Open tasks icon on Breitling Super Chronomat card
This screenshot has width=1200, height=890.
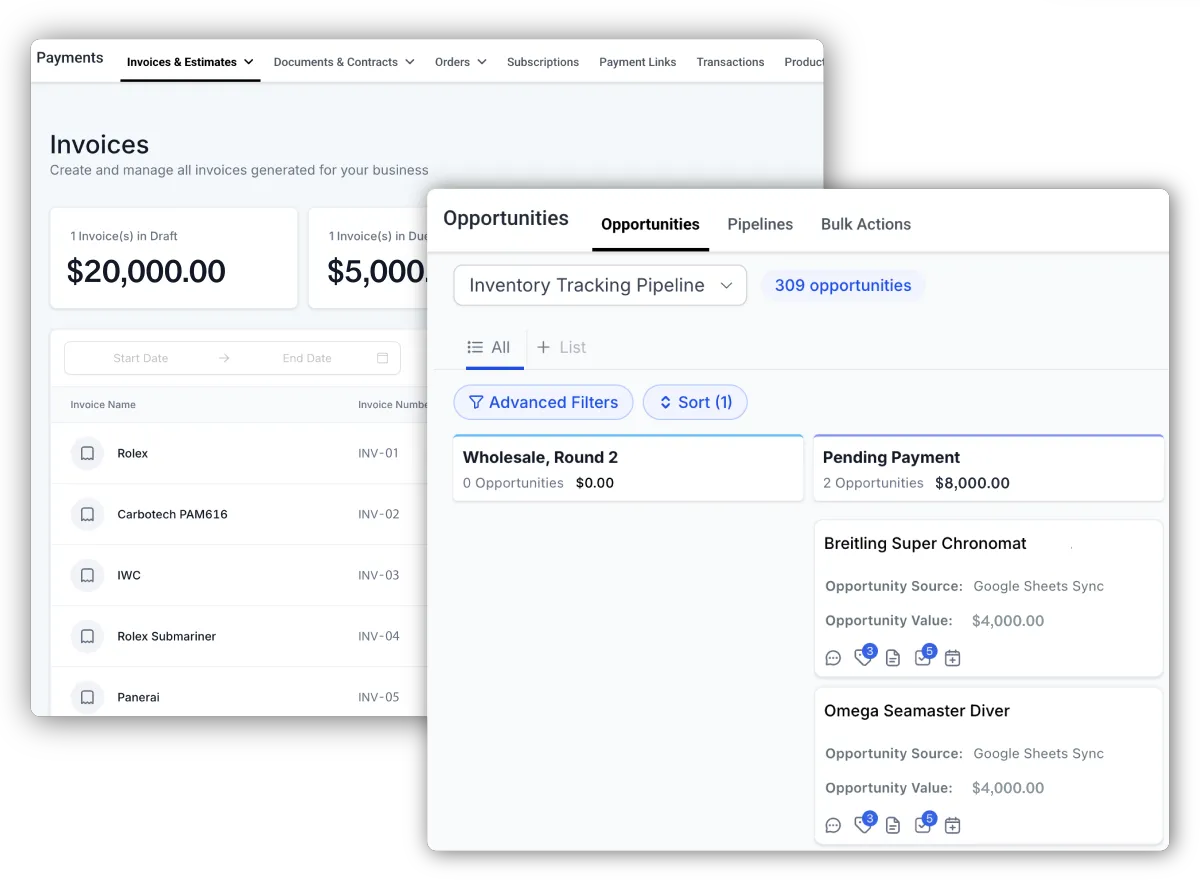point(922,658)
